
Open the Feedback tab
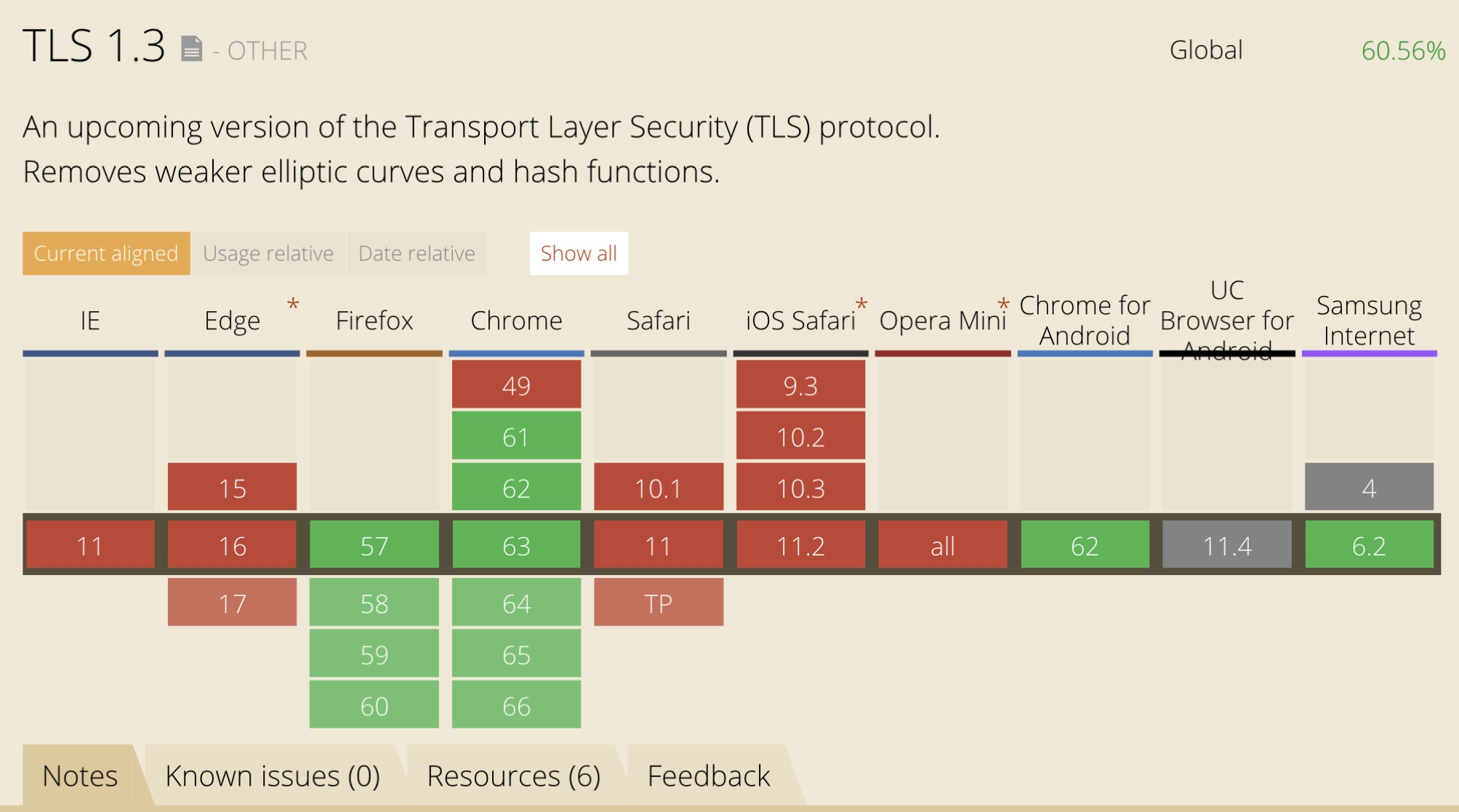click(708, 776)
